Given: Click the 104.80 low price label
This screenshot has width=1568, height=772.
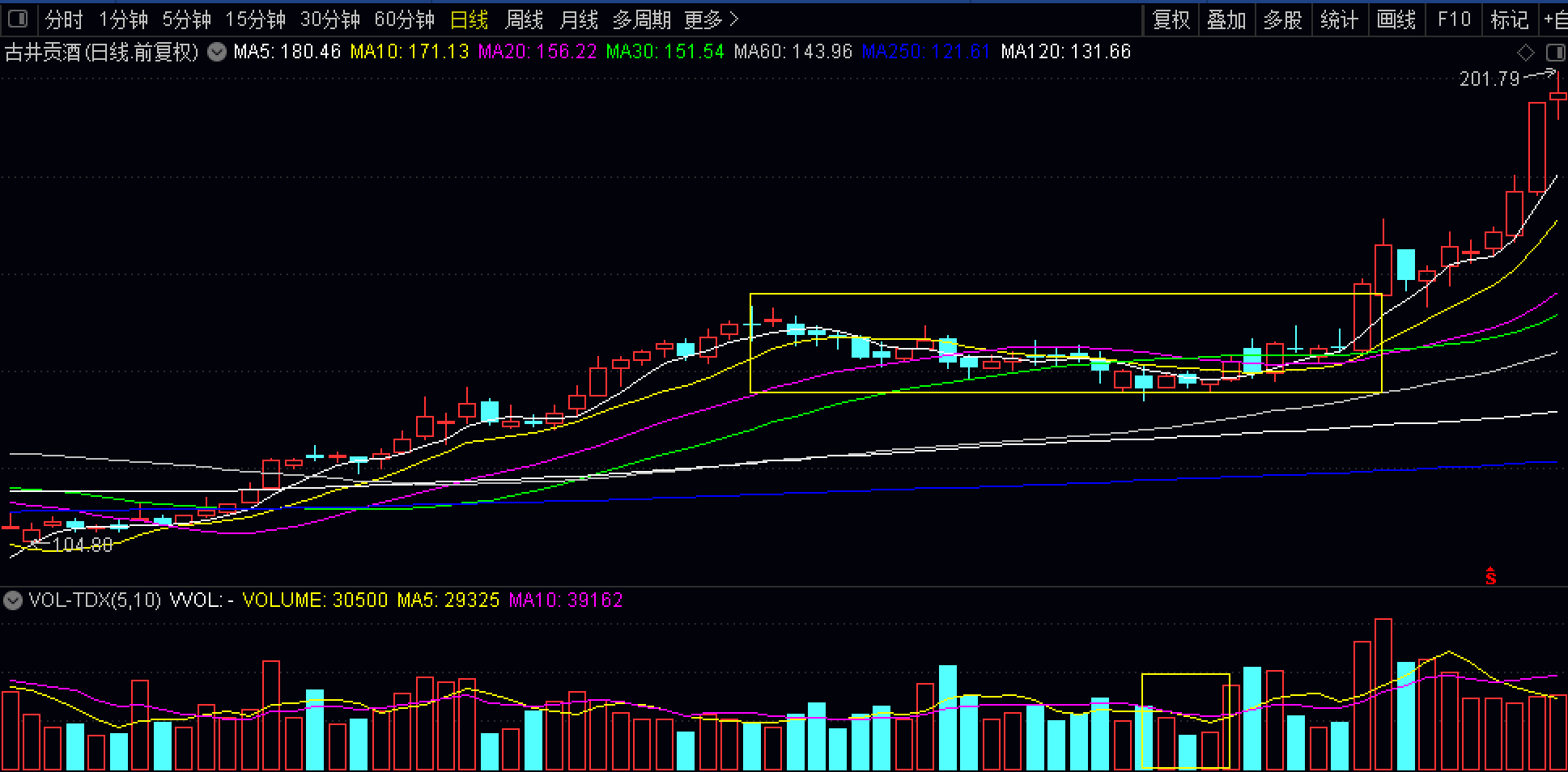Looking at the screenshot, I should tap(83, 545).
